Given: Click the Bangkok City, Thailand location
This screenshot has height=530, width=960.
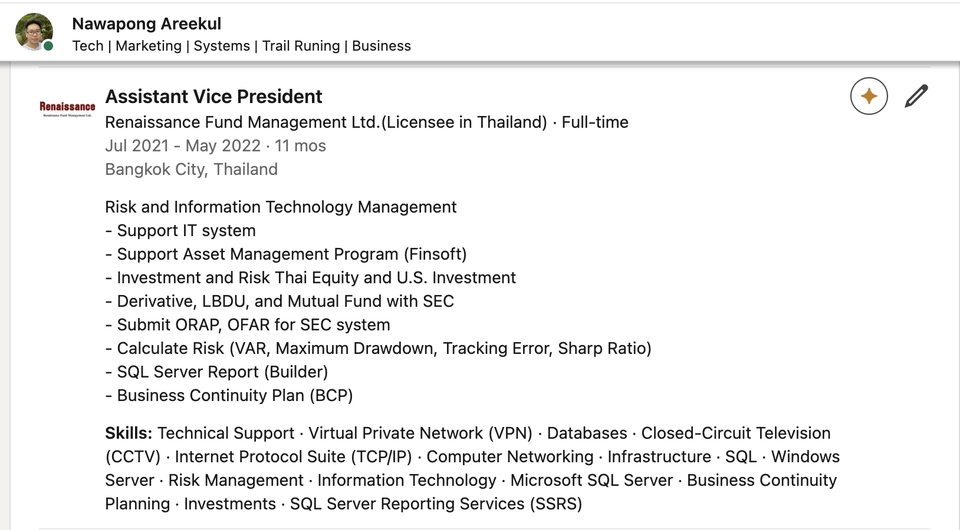Looking at the screenshot, I should coord(191,169).
